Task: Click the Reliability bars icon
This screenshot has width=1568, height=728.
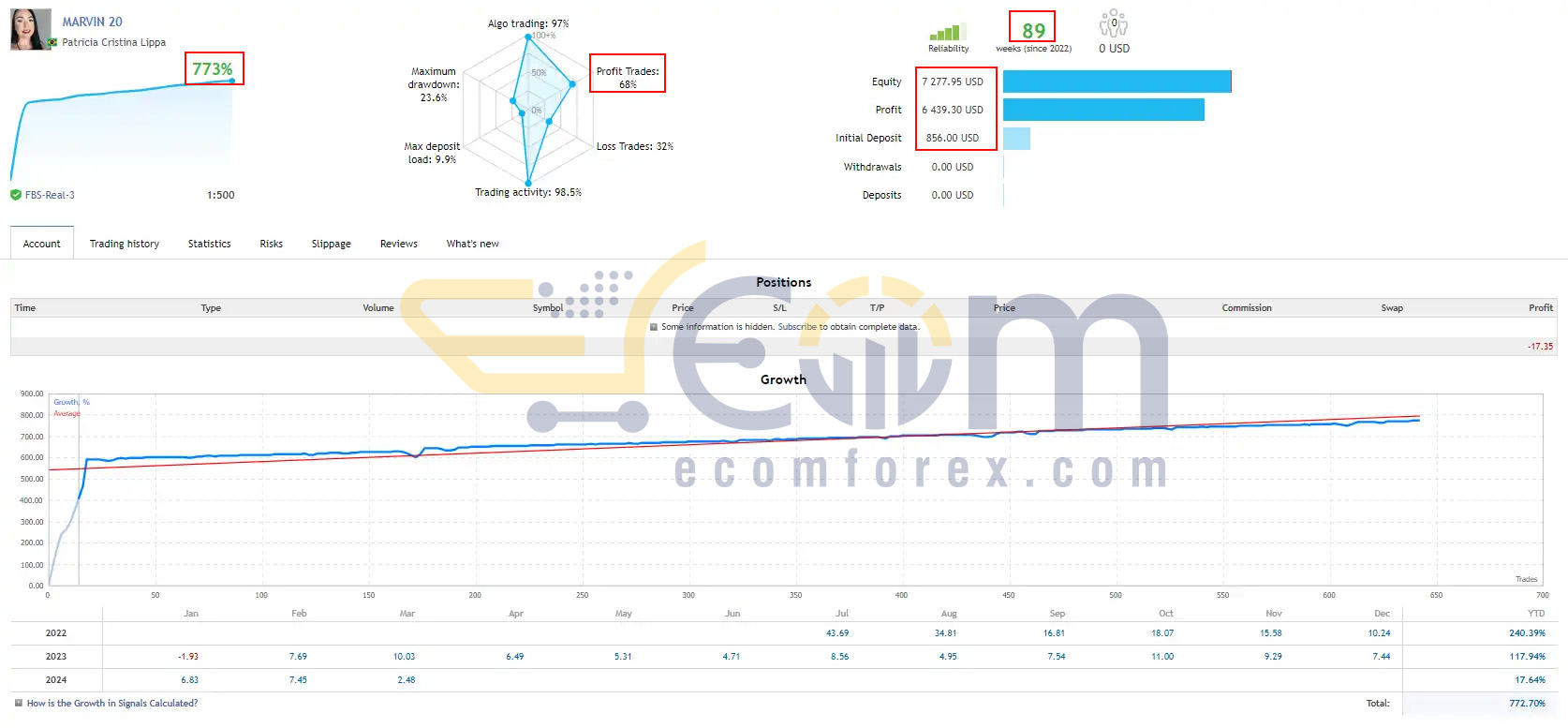Action: [x=947, y=33]
